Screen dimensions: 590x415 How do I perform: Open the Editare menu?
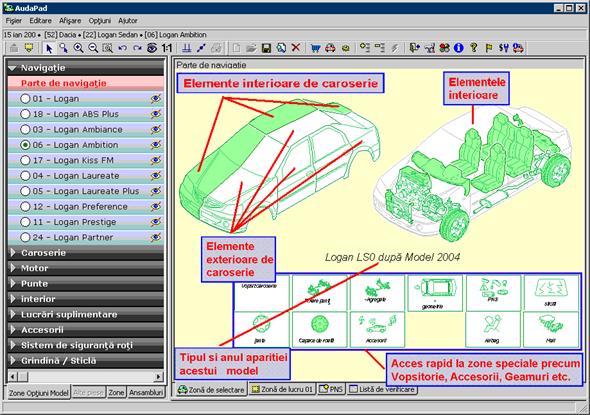pos(41,21)
